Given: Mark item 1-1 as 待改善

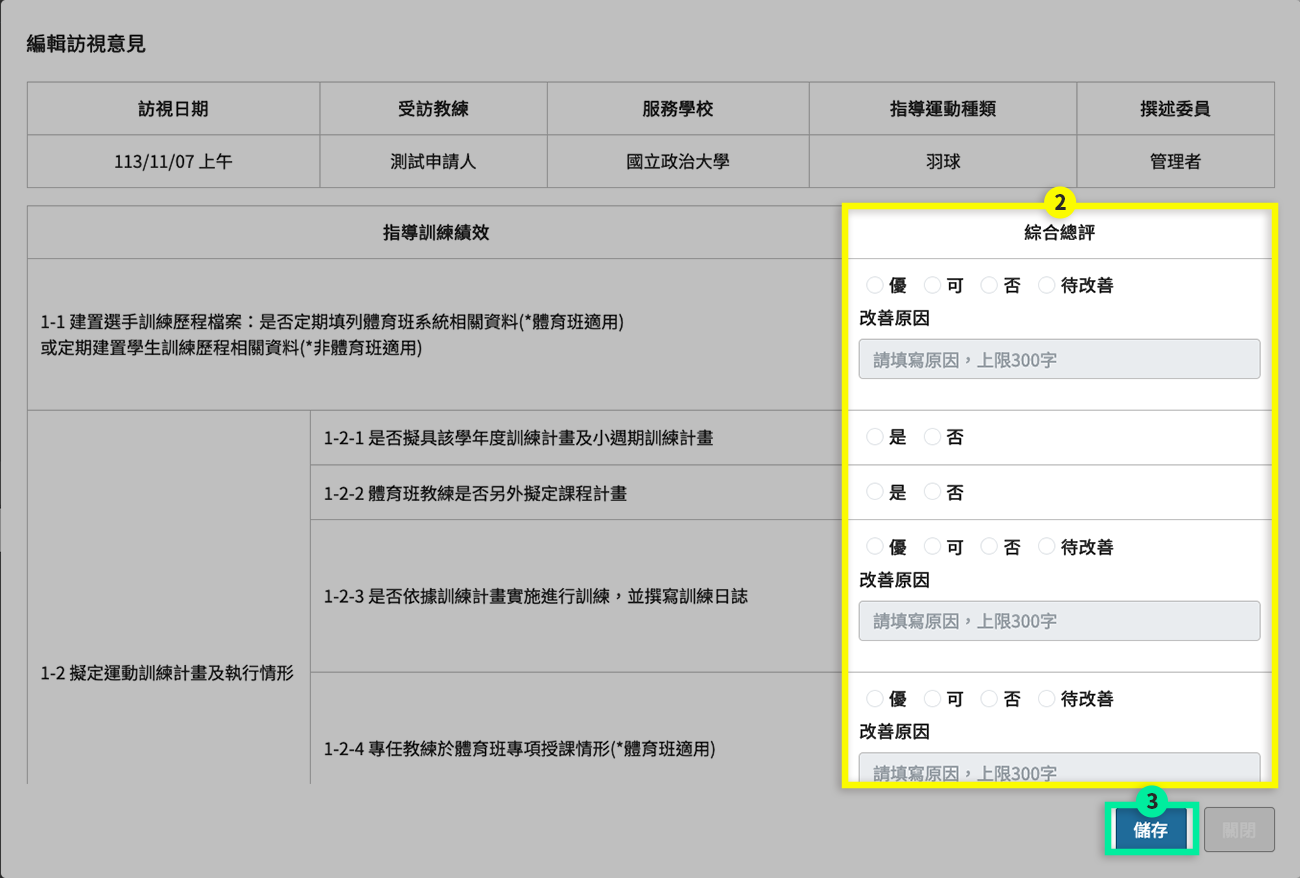Looking at the screenshot, I should (x=1046, y=286).
